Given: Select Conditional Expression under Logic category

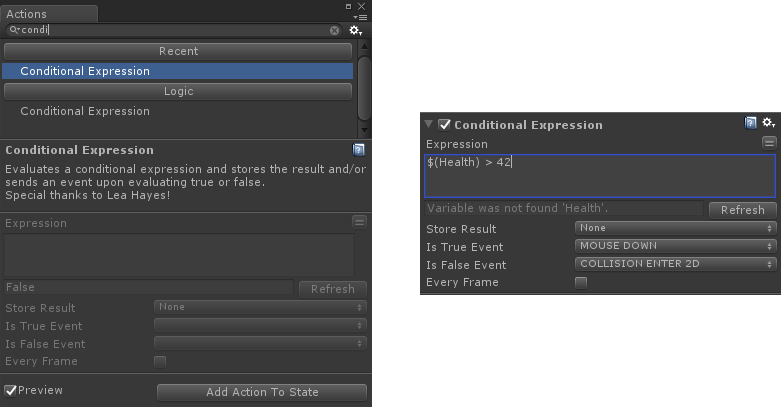Looking at the screenshot, I should coord(85,111).
